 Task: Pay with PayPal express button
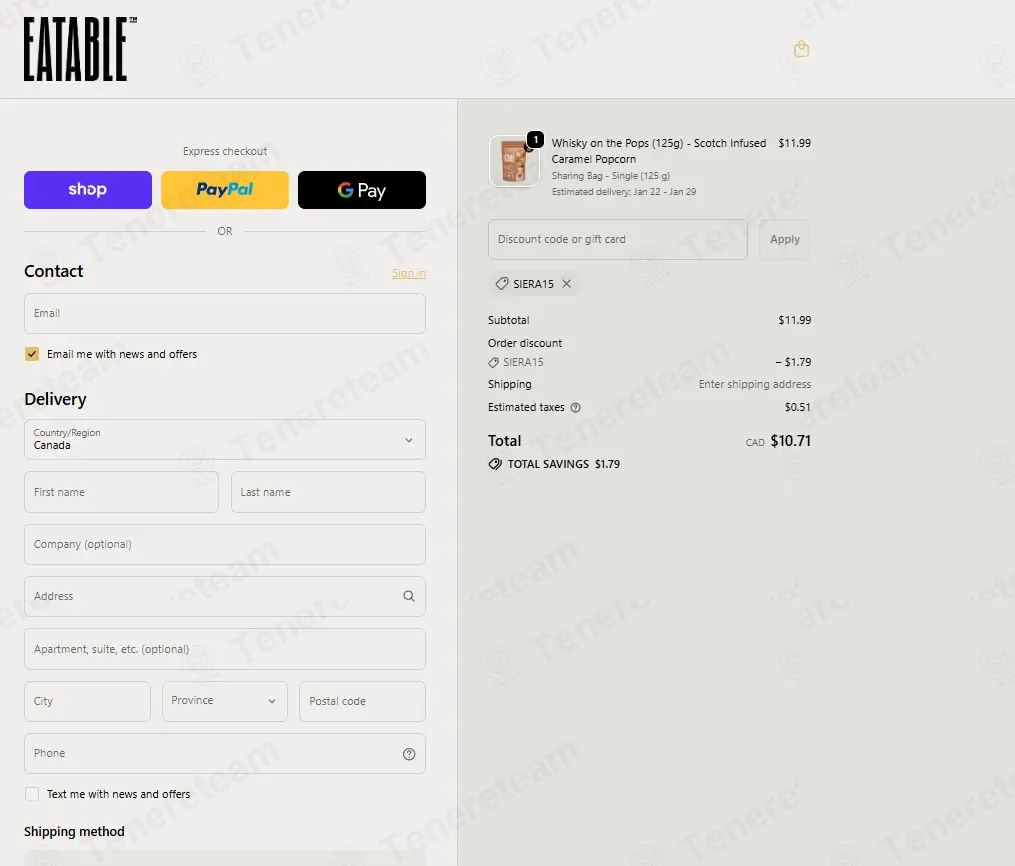225,190
